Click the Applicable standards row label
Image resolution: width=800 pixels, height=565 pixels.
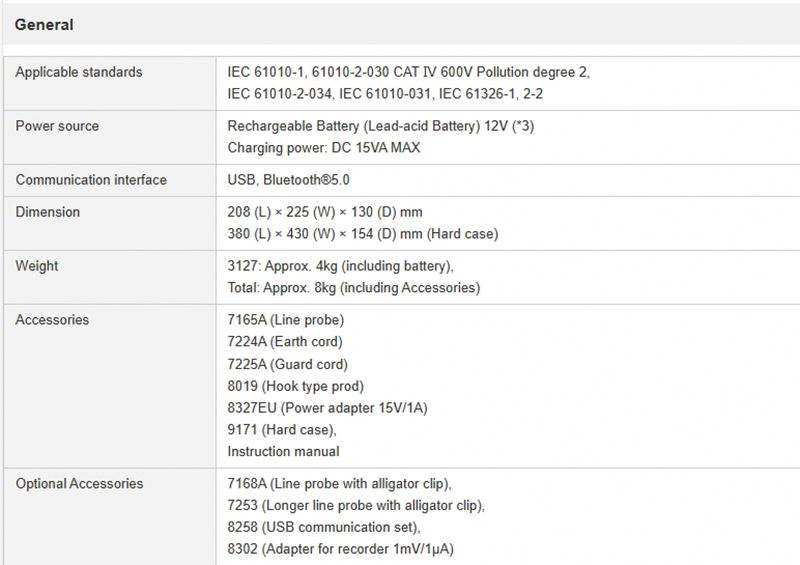coord(79,72)
